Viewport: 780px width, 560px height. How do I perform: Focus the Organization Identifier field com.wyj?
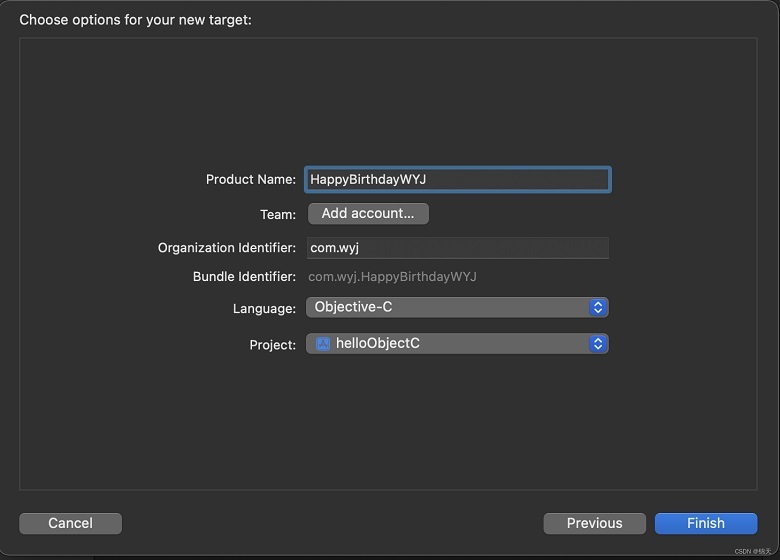point(458,248)
